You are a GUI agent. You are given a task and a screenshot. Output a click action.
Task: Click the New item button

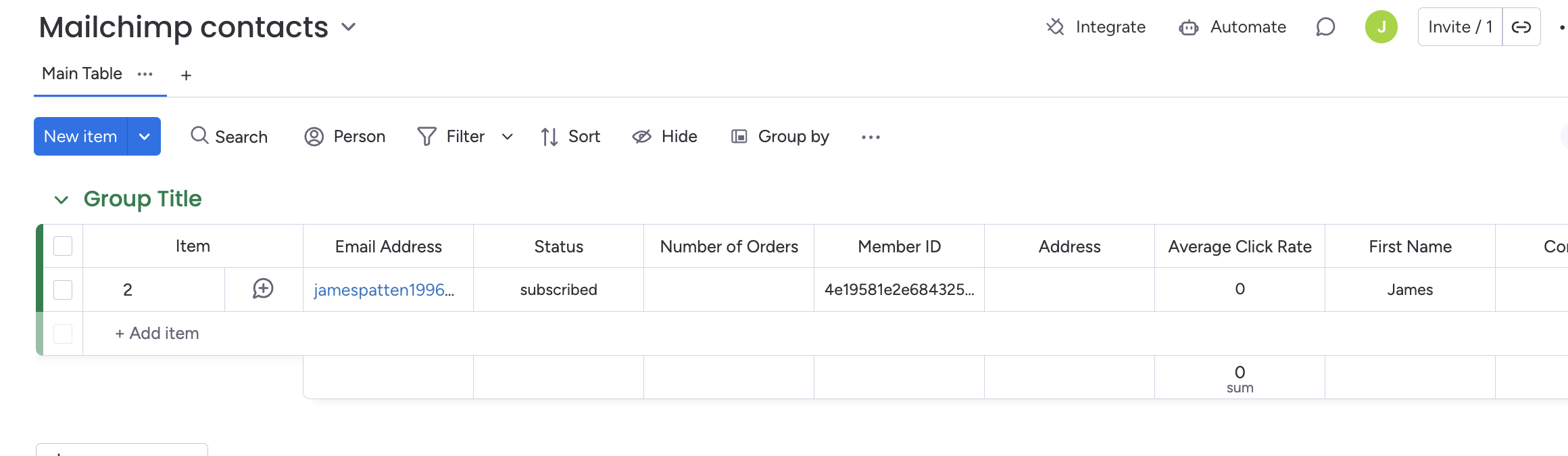tap(80, 137)
